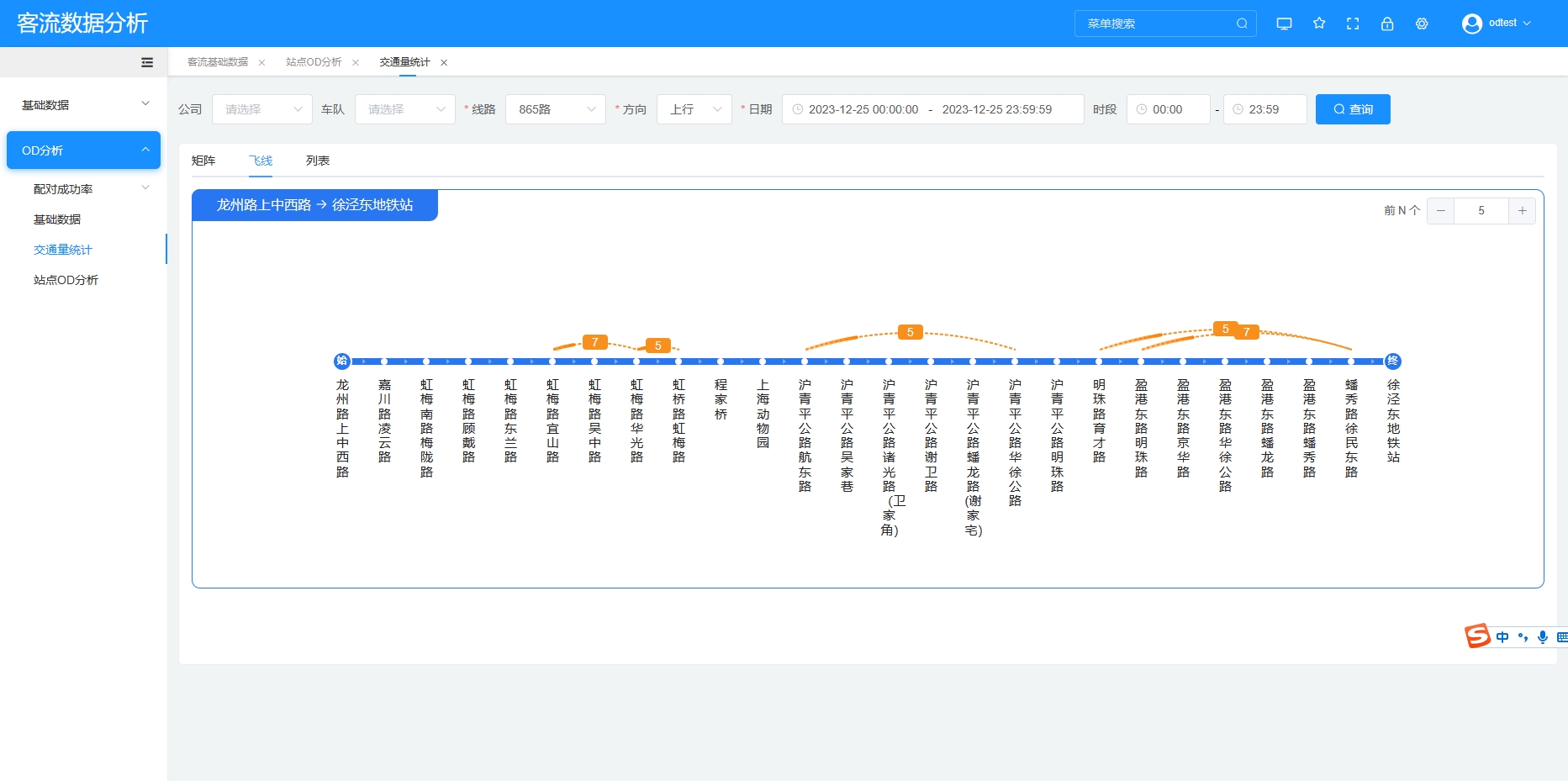Open the 车队 dropdown
The image size is (1568, 781).
405,109
